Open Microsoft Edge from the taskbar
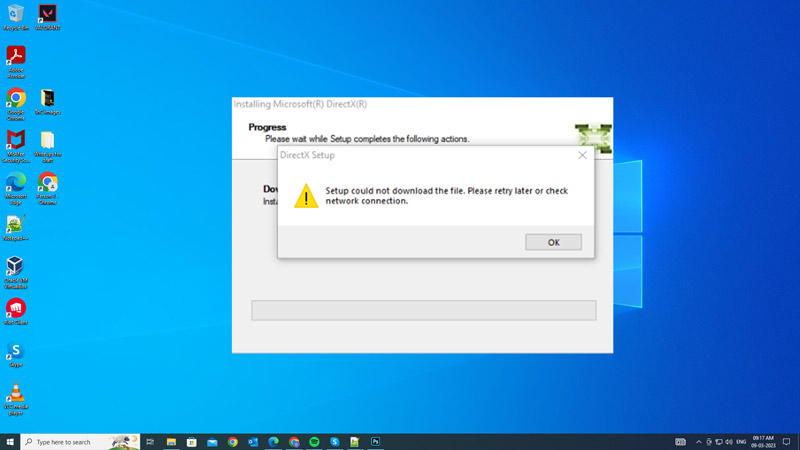Image resolution: width=800 pixels, height=450 pixels. (x=273, y=442)
